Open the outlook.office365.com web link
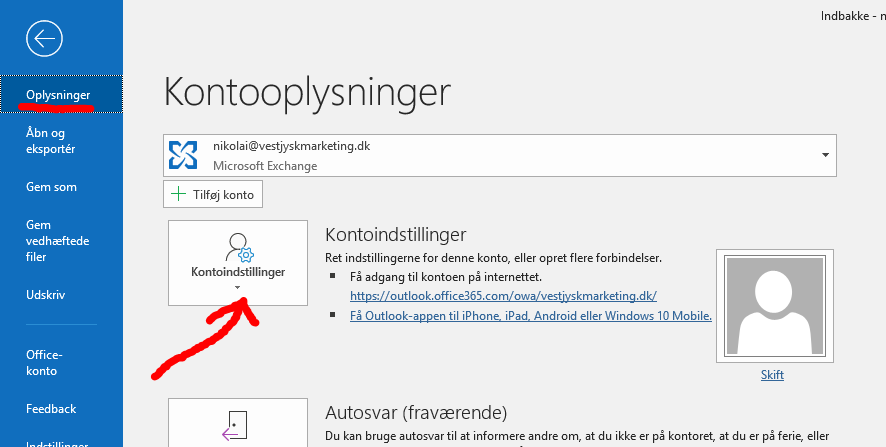 click(x=503, y=296)
